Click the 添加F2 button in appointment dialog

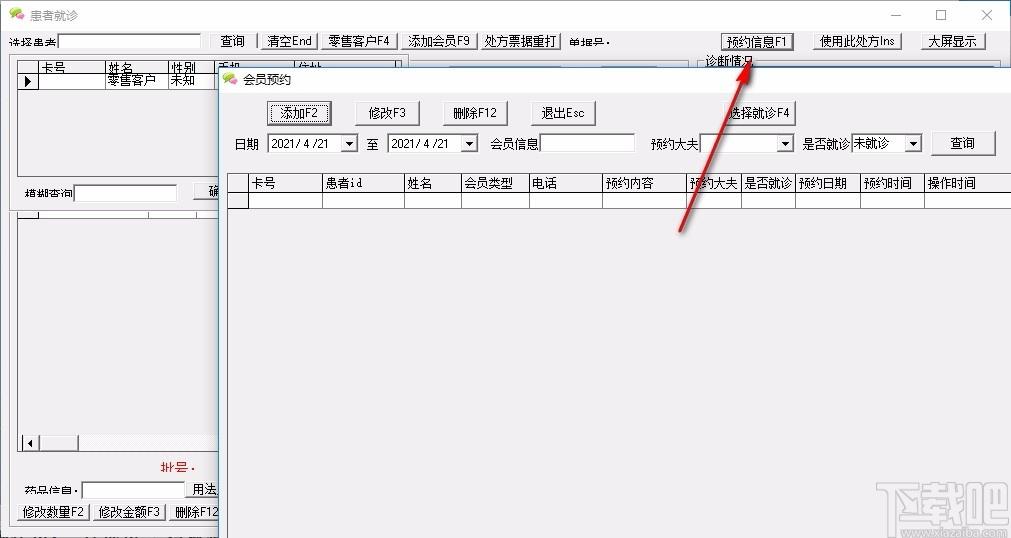(298, 113)
